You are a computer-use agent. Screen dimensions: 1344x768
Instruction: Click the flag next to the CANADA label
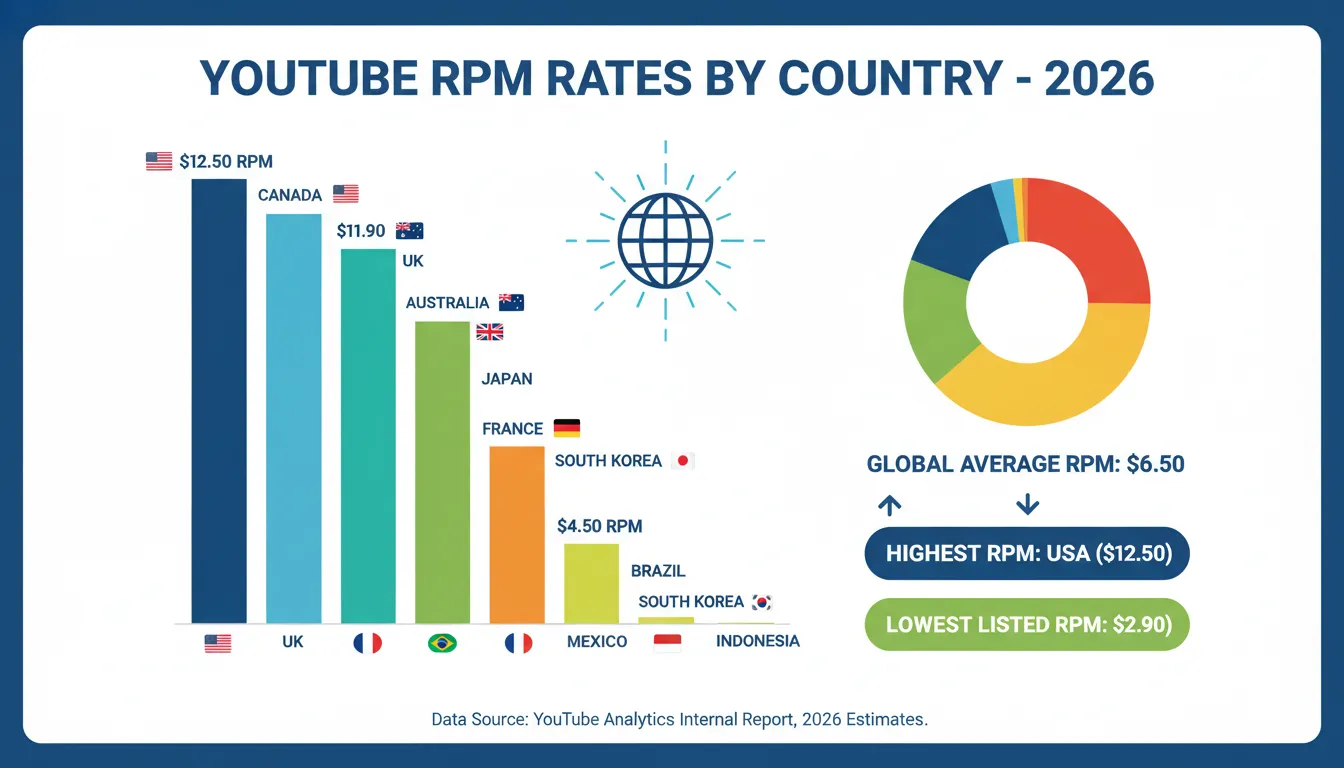tap(346, 194)
